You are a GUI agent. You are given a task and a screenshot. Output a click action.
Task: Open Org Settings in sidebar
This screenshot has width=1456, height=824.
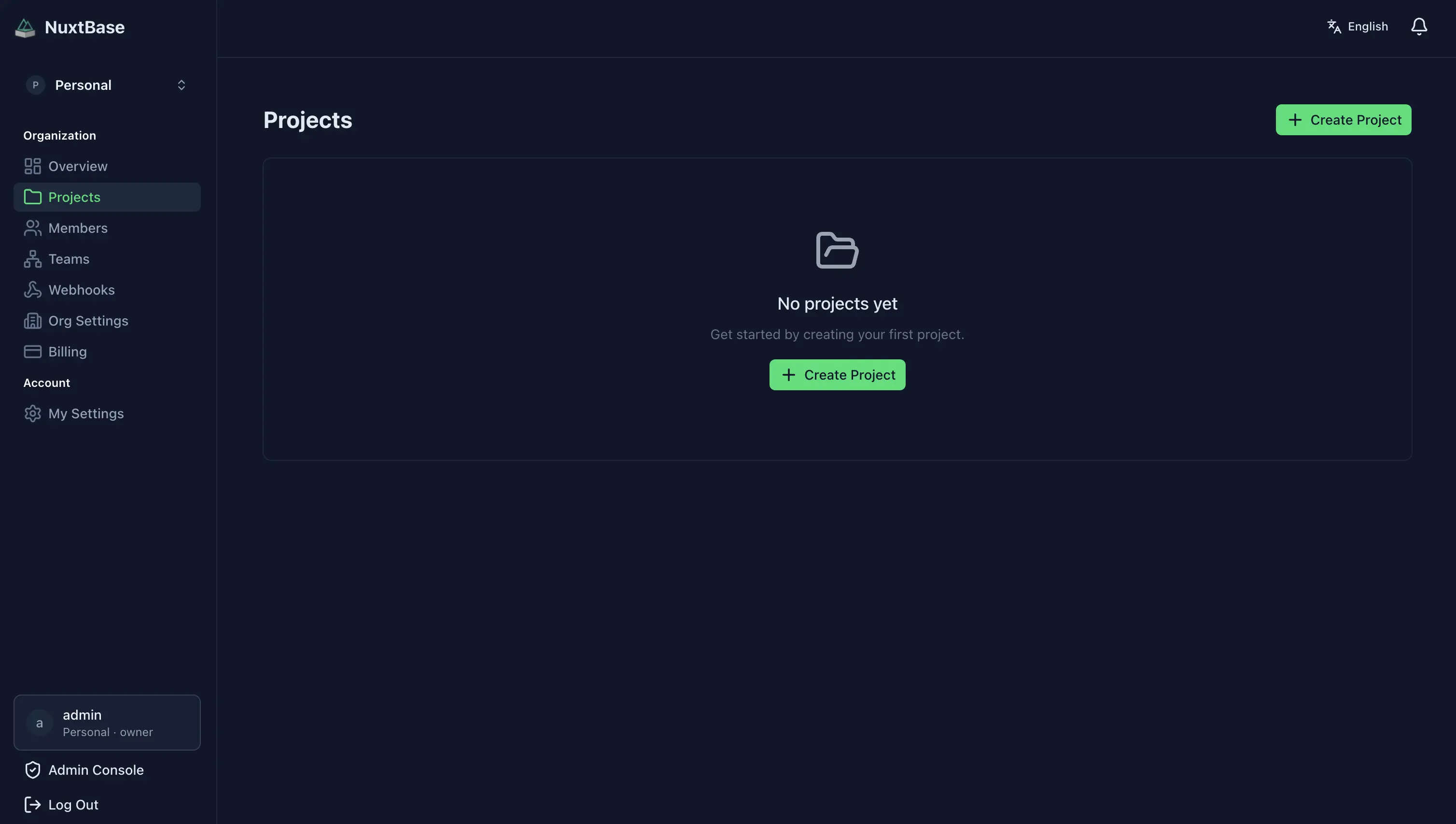(88, 321)
